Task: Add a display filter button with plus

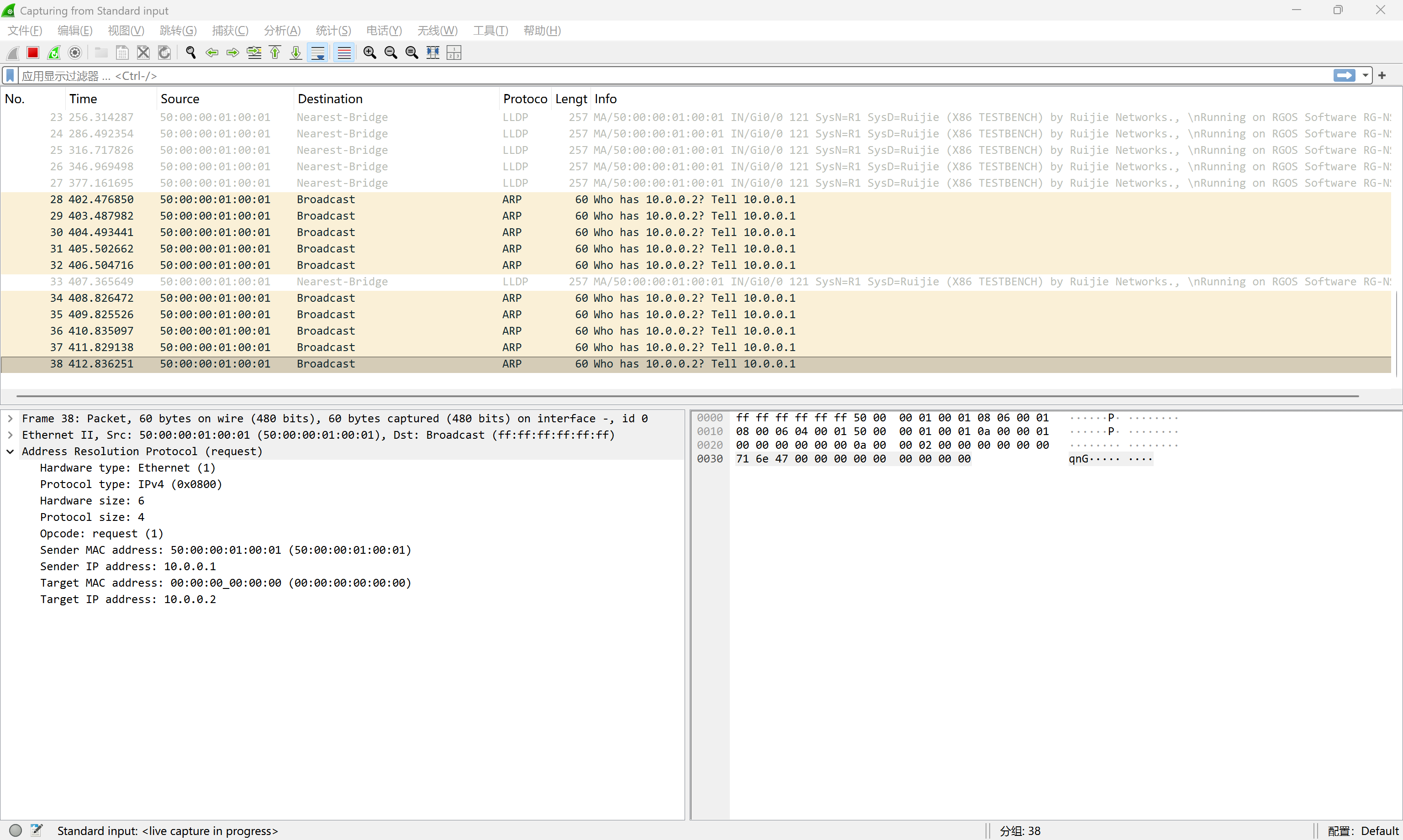Action: click(1382, 75)
